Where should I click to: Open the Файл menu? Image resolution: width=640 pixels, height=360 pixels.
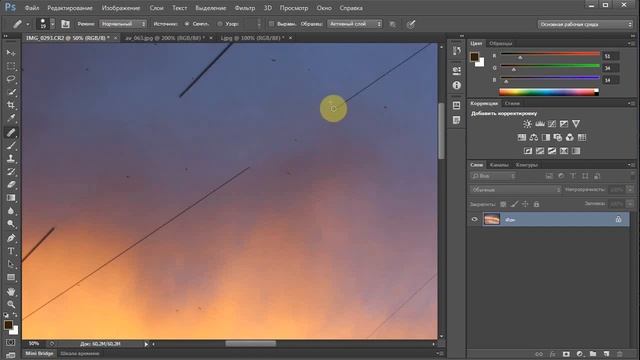point(31,8)
